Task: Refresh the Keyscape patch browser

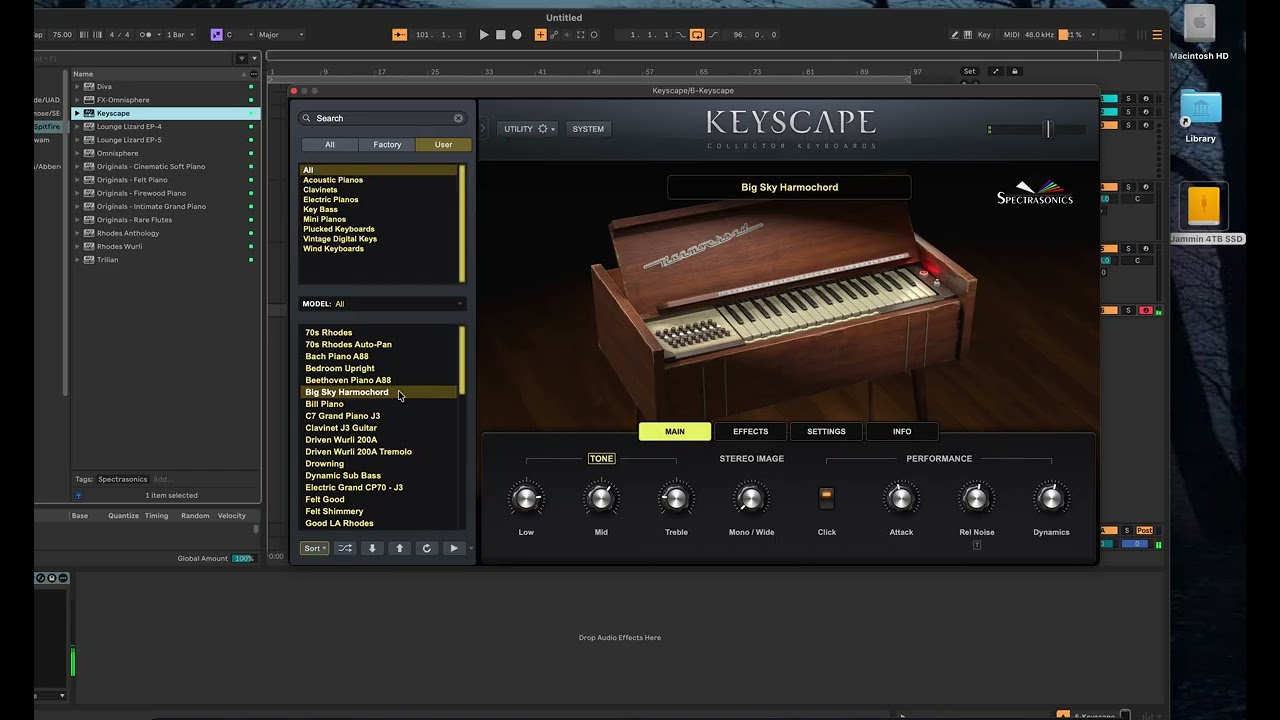Action: pyautogui.click(x=427, y=548)
